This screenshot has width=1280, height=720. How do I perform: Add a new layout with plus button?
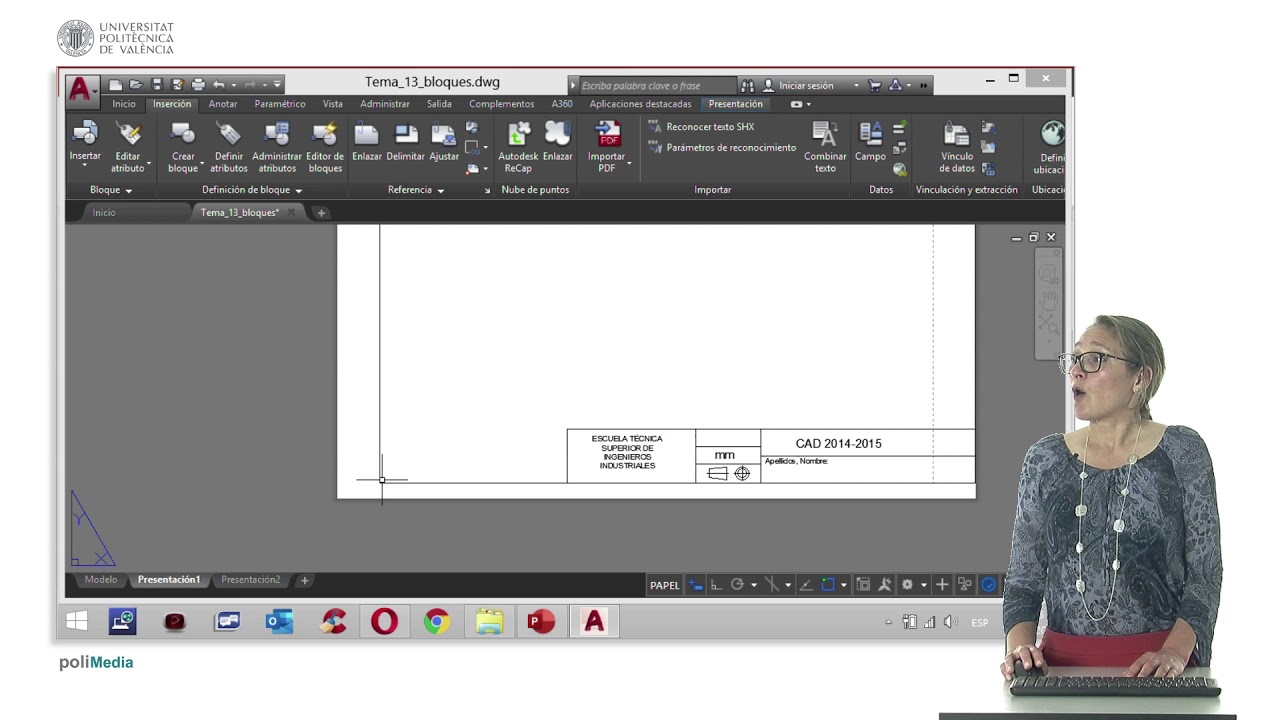pos(305,580)
